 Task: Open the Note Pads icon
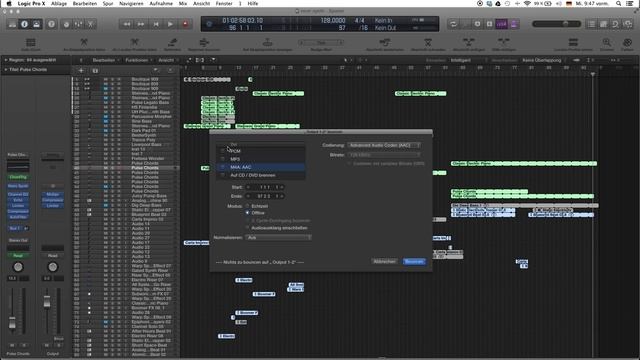pos(603,24)
